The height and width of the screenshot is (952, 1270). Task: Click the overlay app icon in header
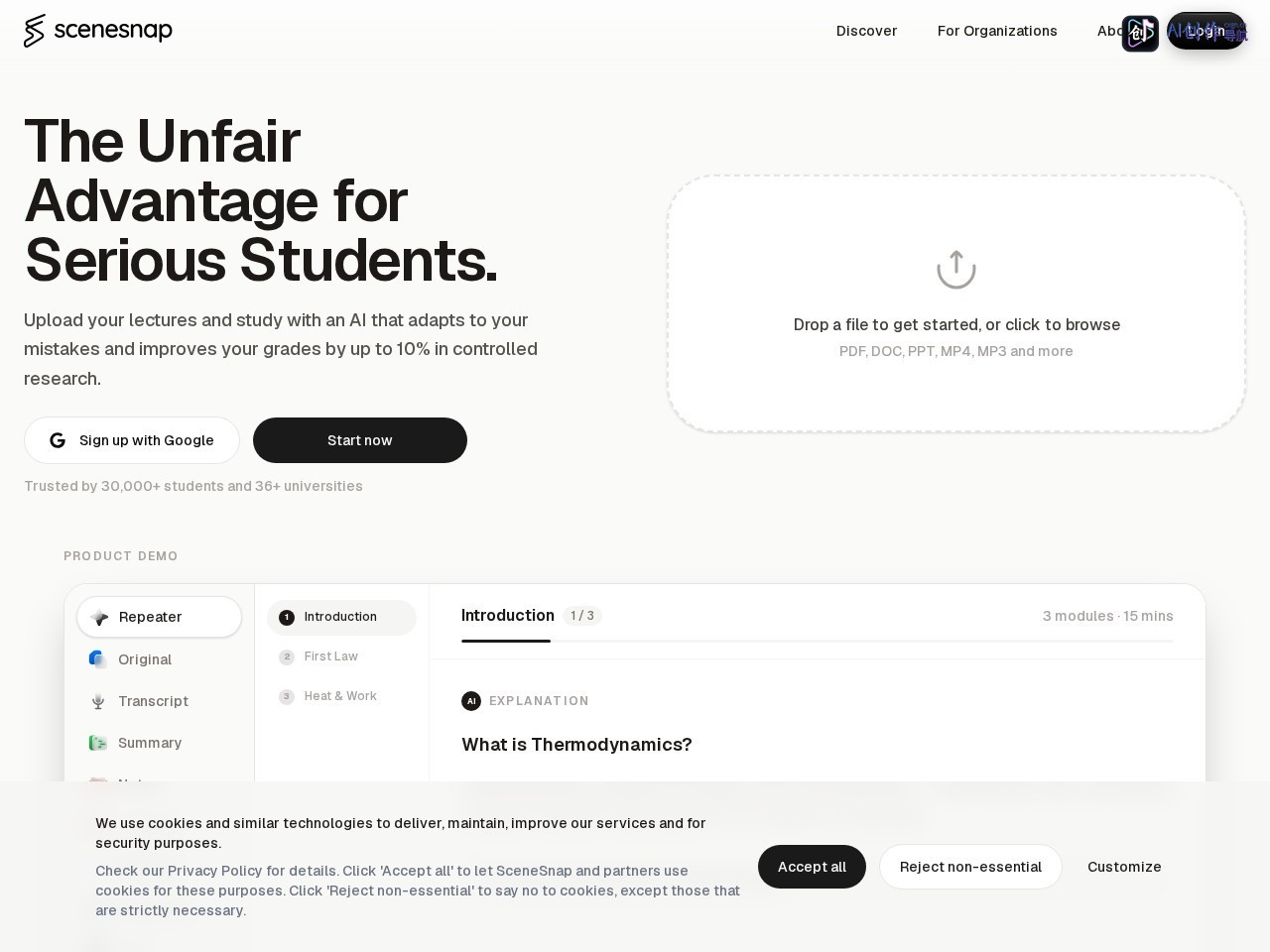(x=1140, y=33)
